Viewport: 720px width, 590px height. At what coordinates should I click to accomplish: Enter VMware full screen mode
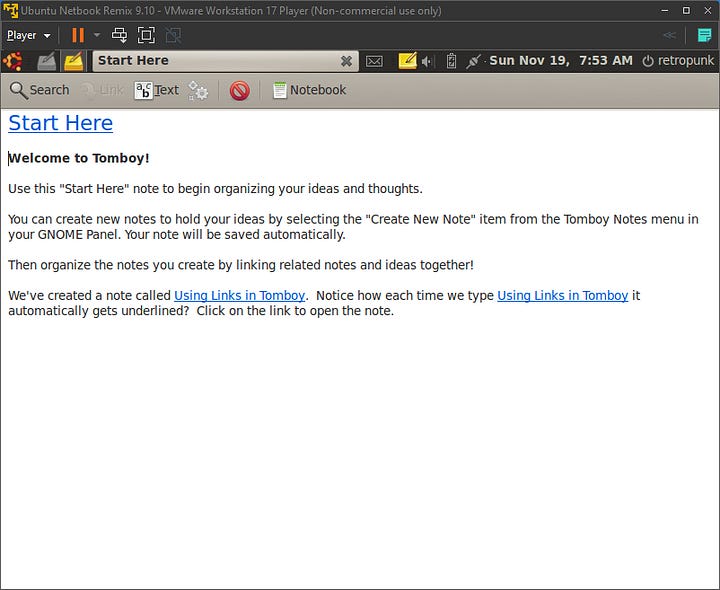point(146,35)
